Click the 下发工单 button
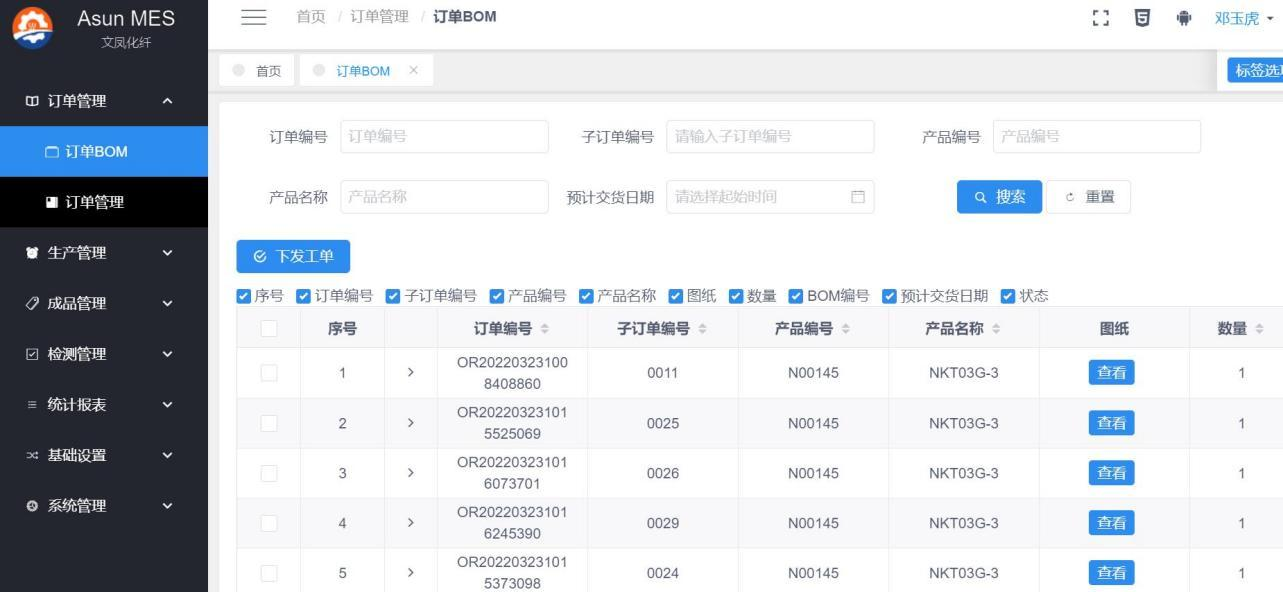 coord(293,256)
